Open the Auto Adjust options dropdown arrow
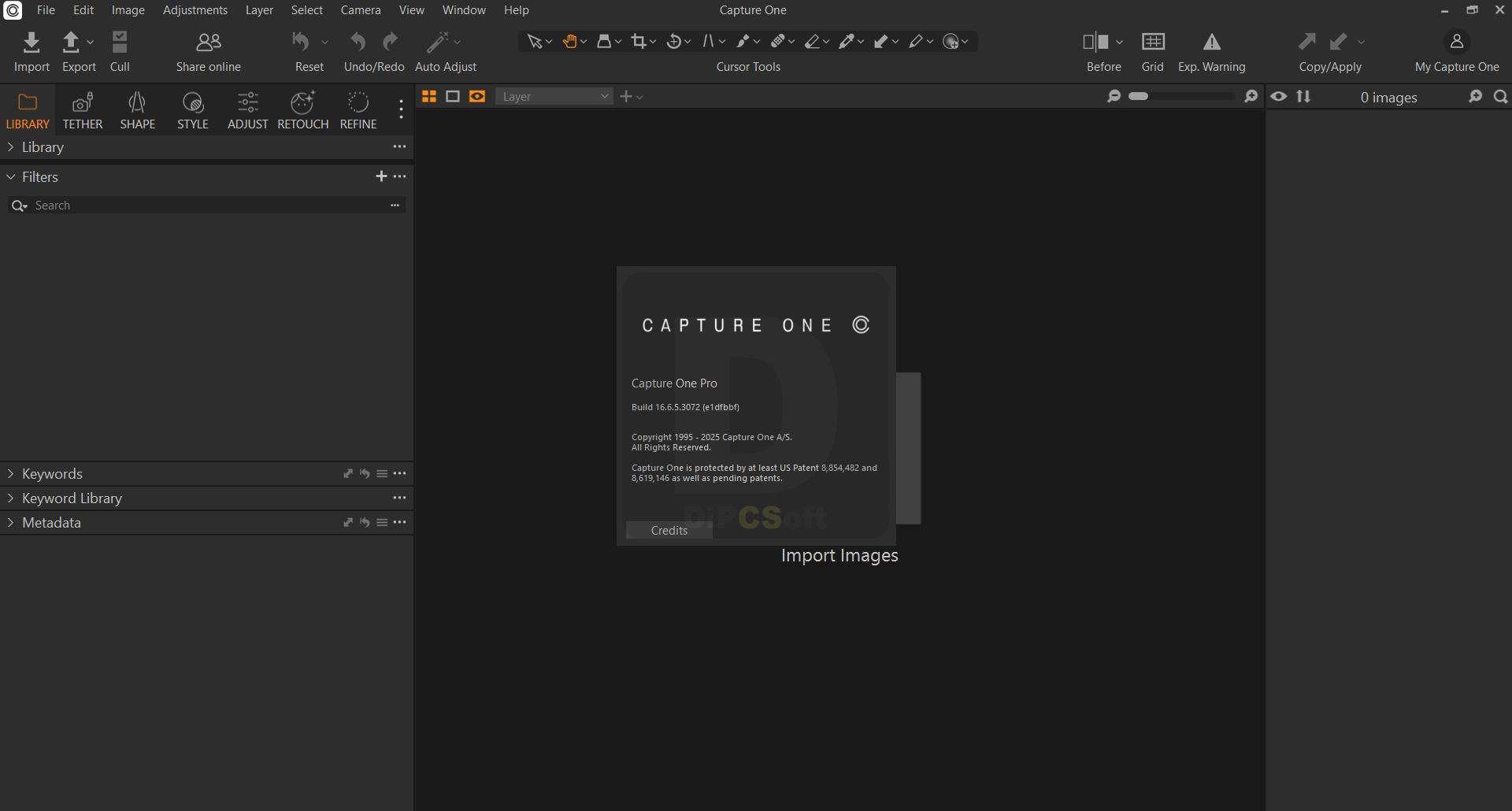 tap(458, 42)
